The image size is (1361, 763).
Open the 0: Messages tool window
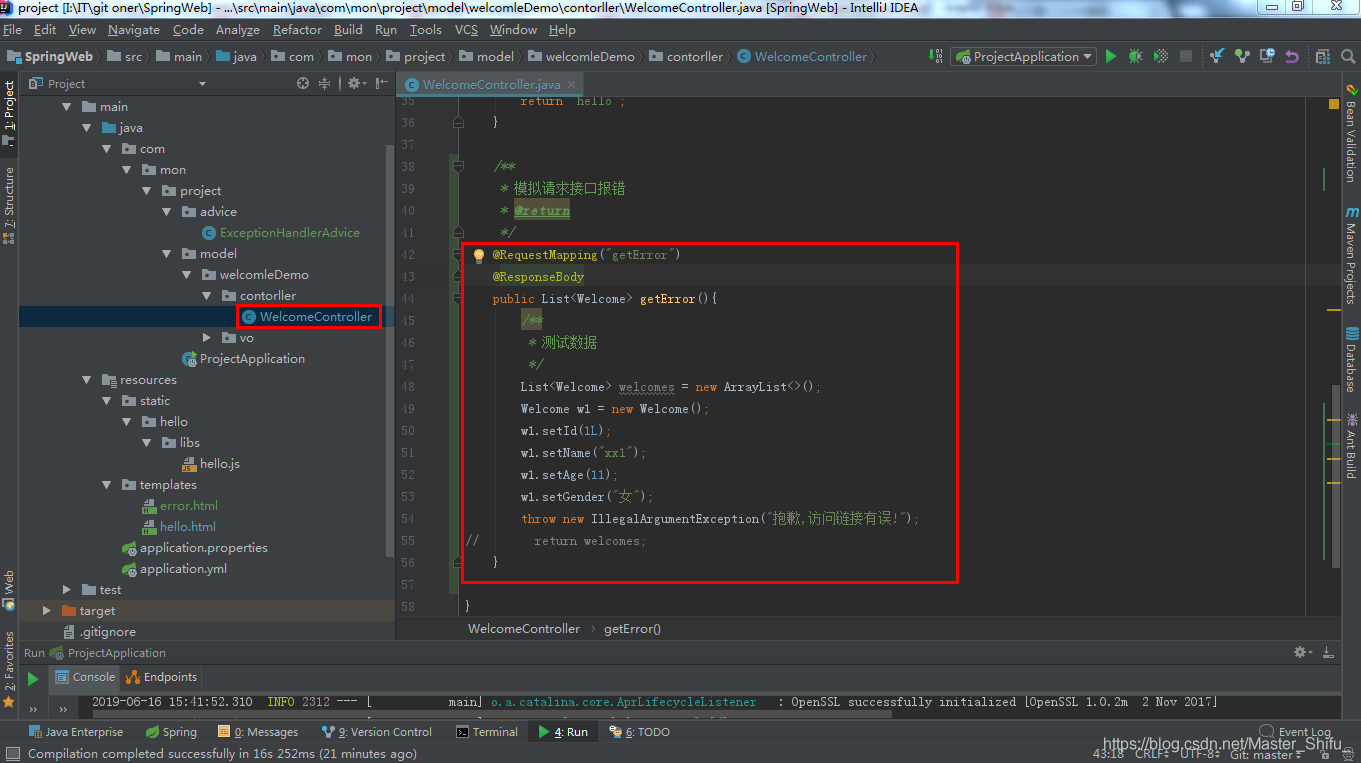(x=258, y=732)
